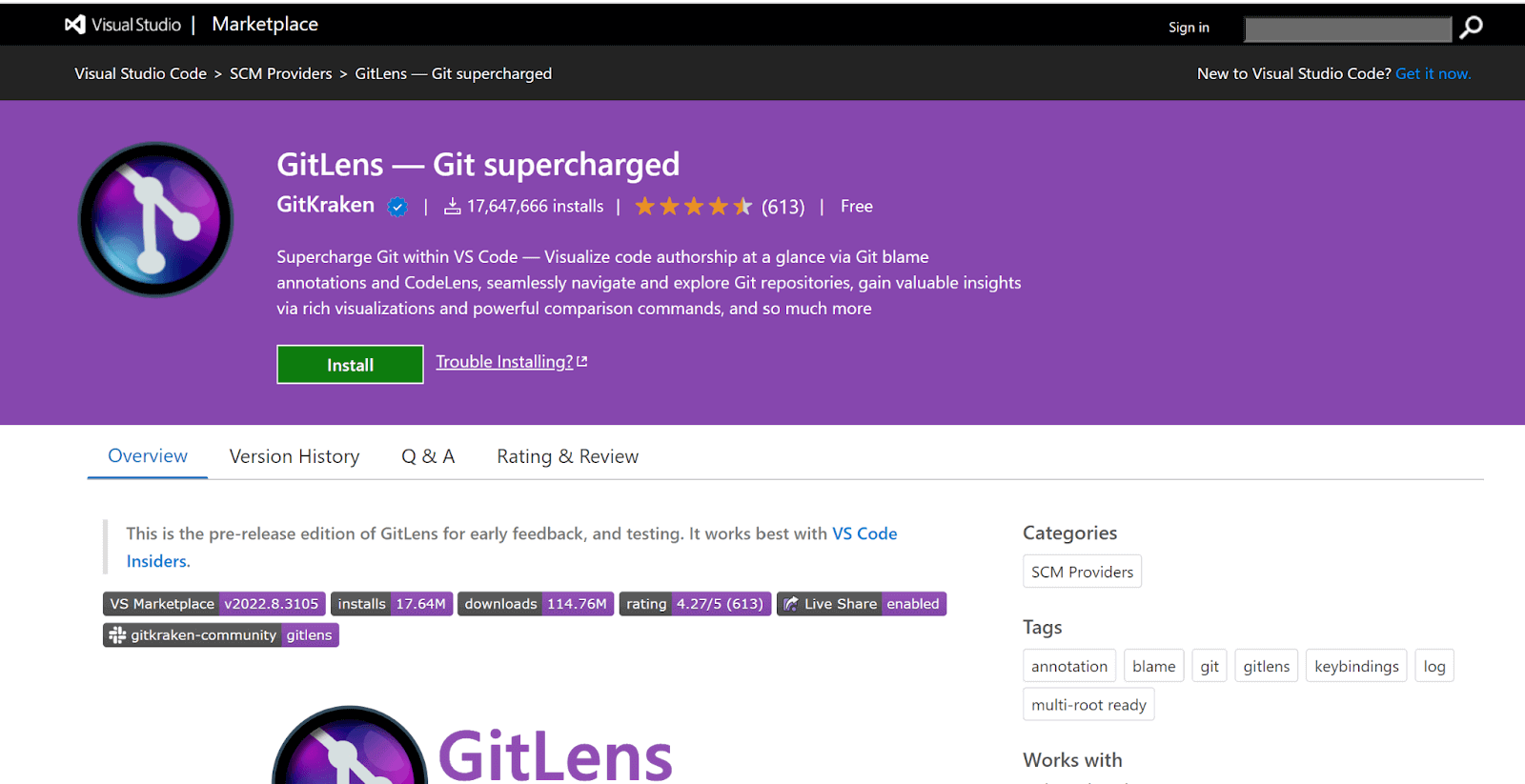Click the search magnifier icon
This screenshot has height=784, width=1525.
coord(1472,28)
